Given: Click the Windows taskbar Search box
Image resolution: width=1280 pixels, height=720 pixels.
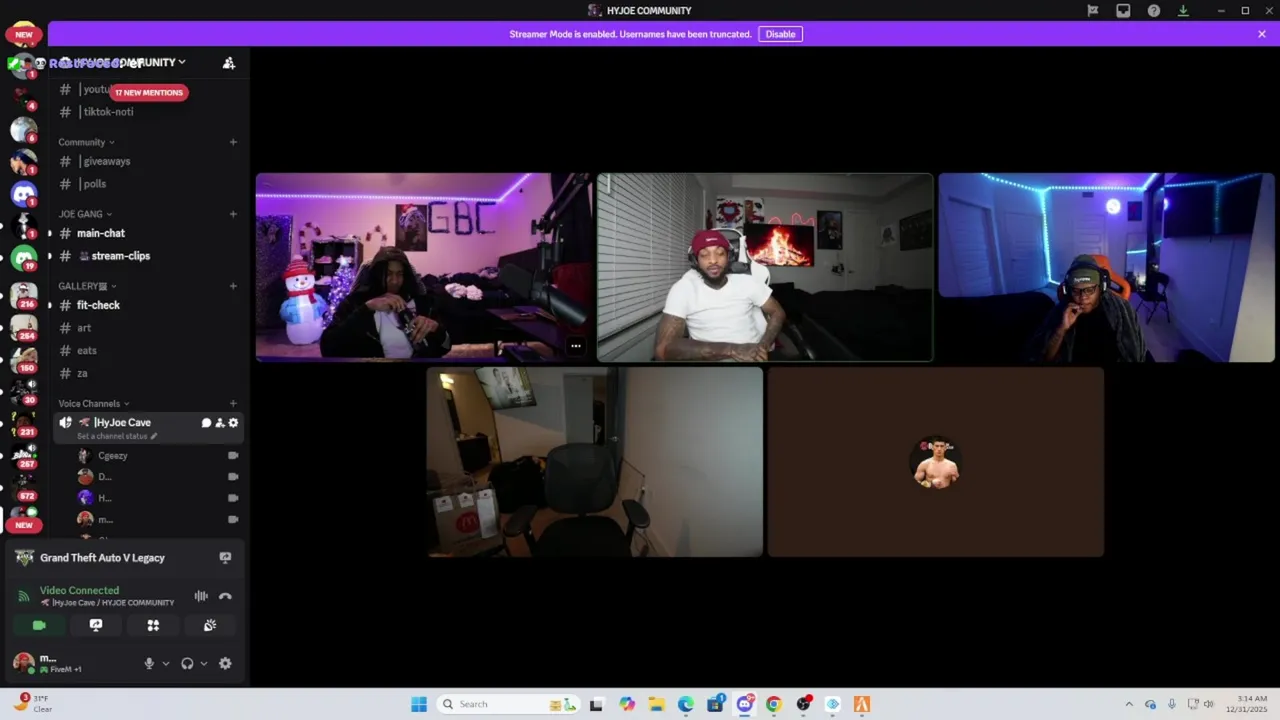Looking at the screenshot, I should [506, 704].
